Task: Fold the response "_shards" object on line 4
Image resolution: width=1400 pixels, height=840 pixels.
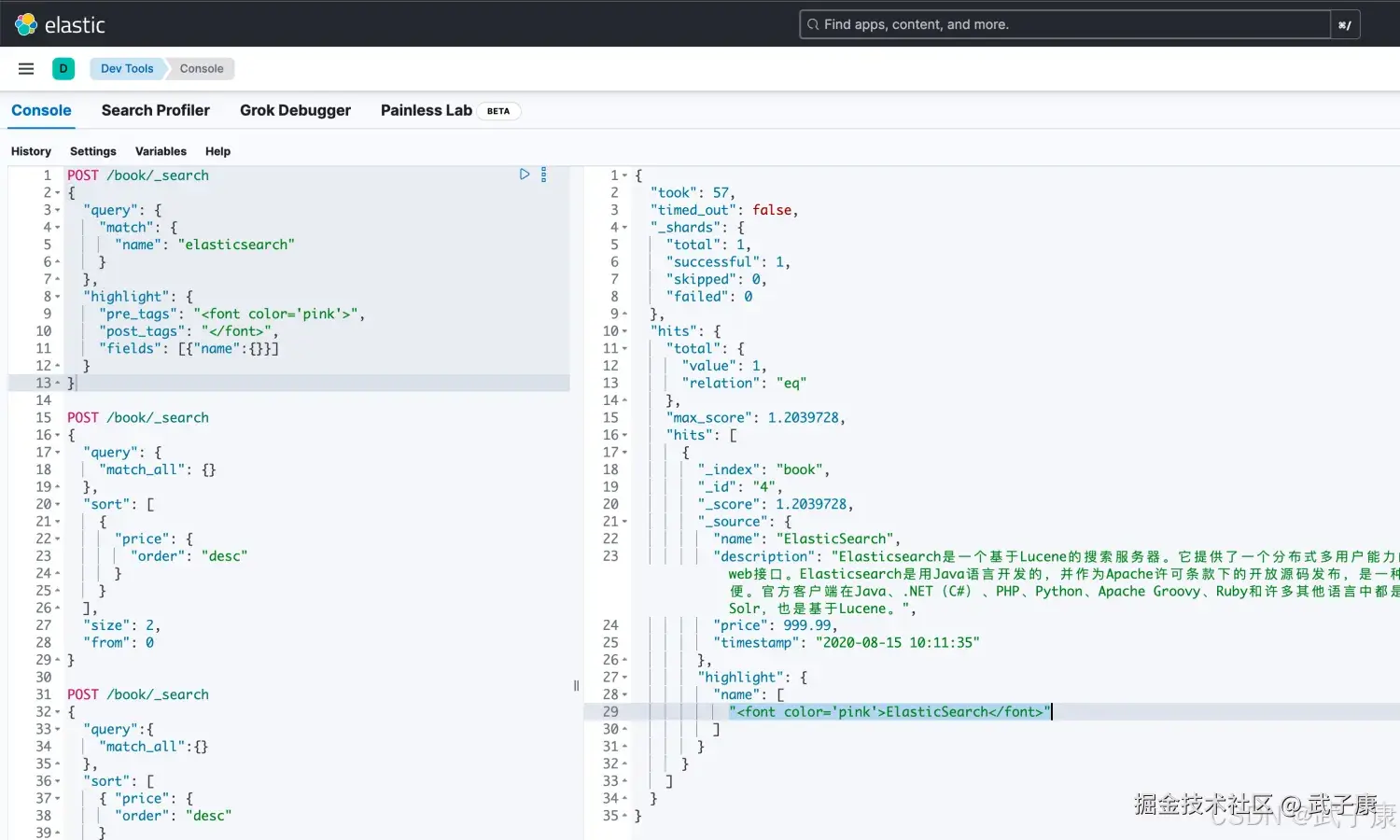Action: pos(624,228)
